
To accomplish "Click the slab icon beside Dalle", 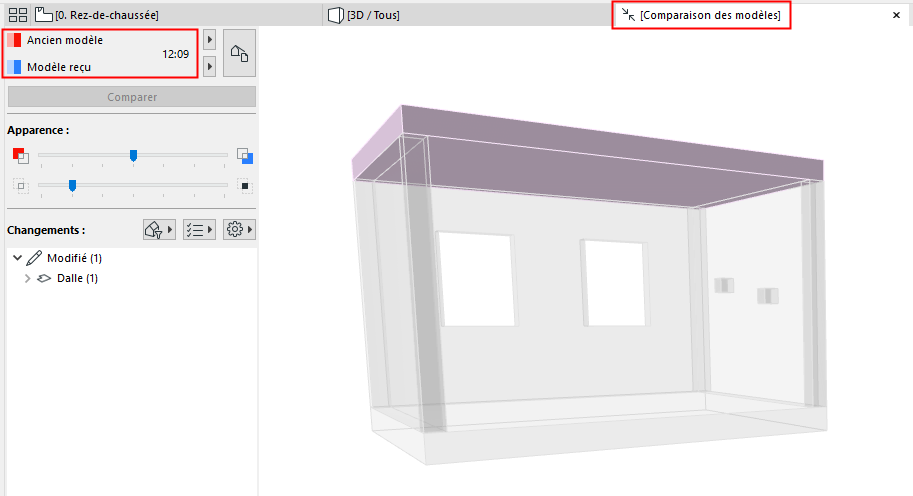I will [x=44, y=278].
